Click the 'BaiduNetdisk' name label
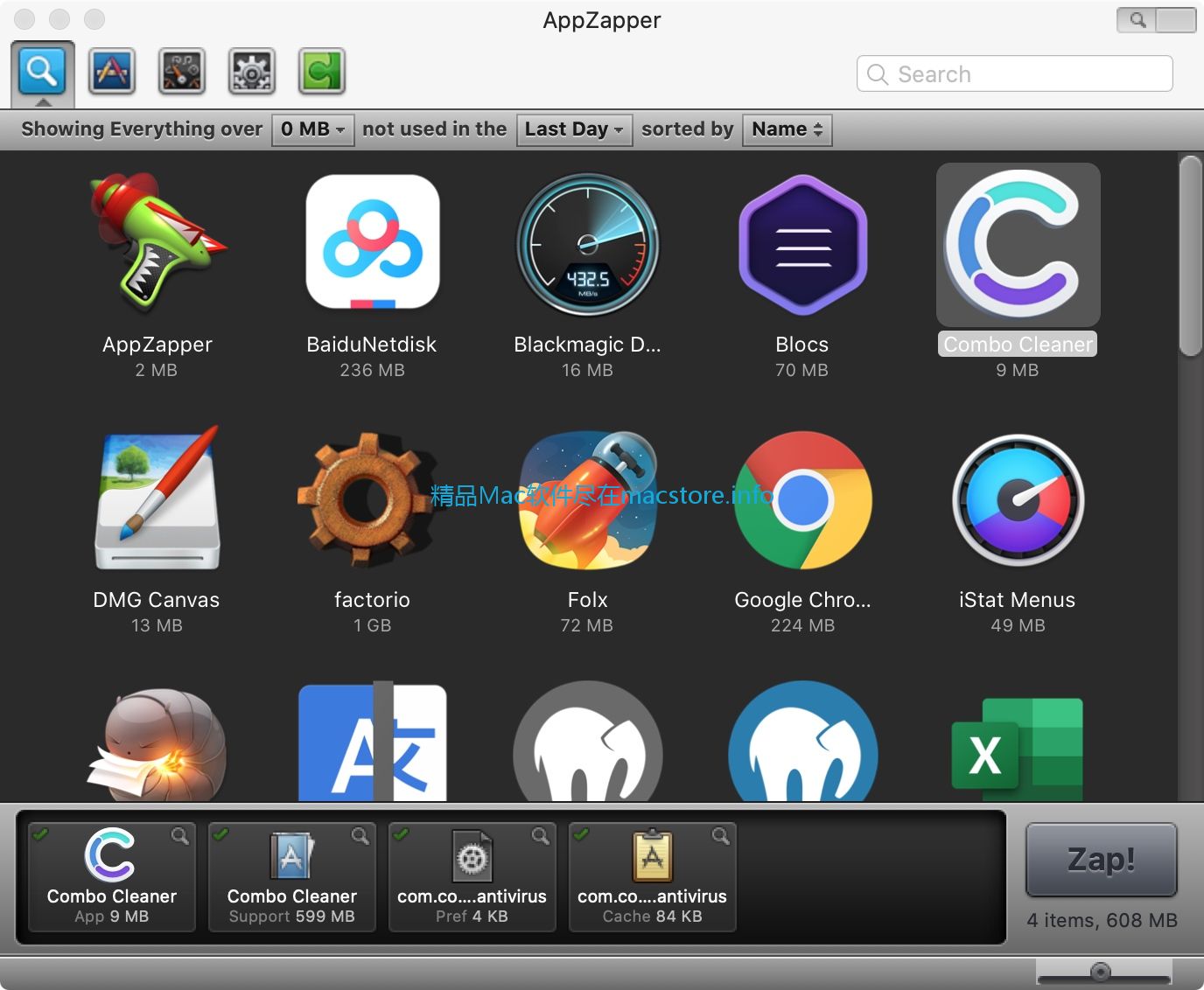The image size is (1204, 990). (372, 345)
